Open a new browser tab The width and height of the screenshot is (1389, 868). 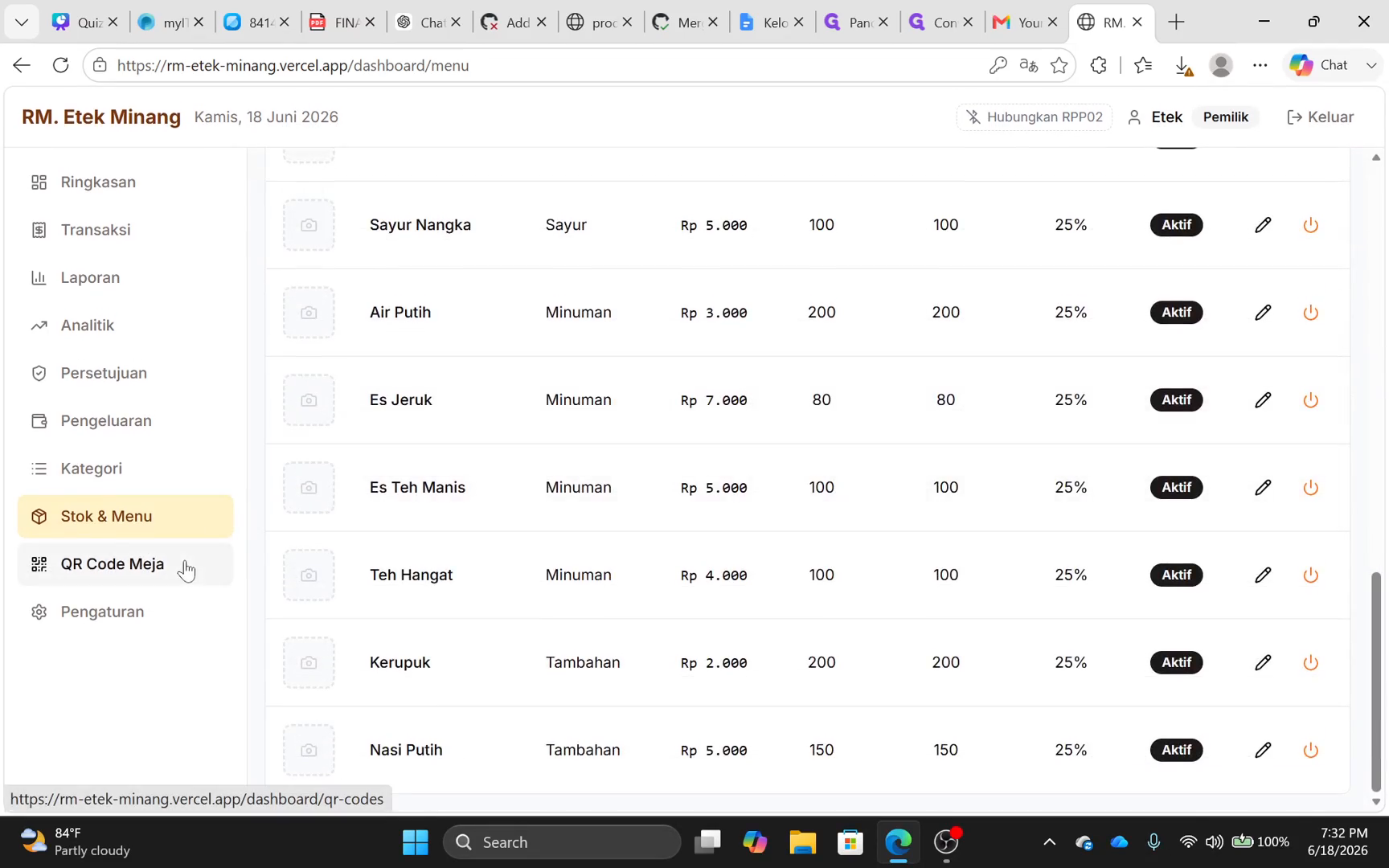1176,23
